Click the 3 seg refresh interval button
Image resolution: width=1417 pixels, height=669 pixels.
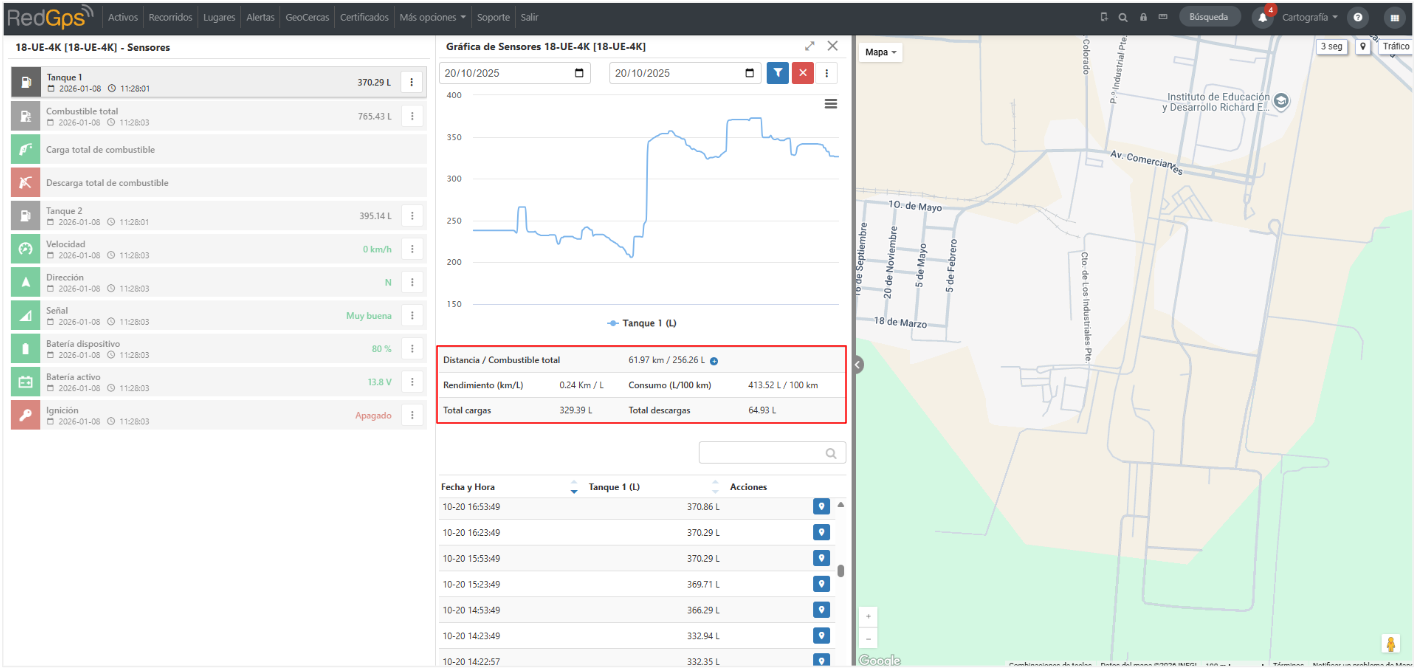[x=1331, y=46]
